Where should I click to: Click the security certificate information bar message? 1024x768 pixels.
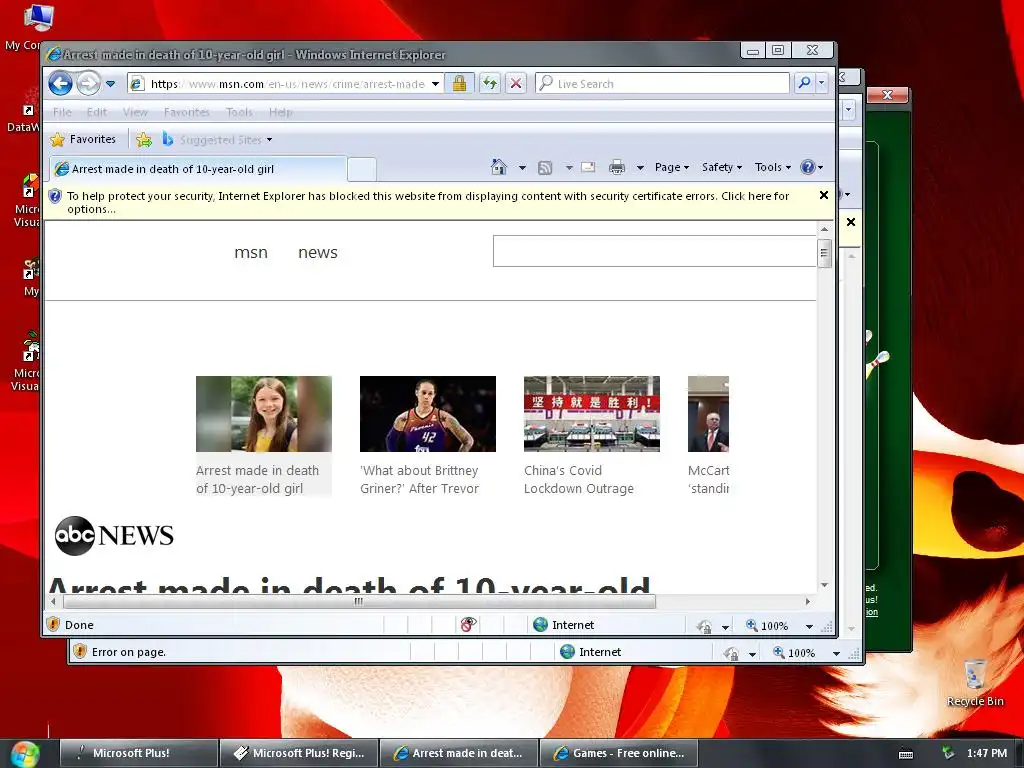pos(428,202)
